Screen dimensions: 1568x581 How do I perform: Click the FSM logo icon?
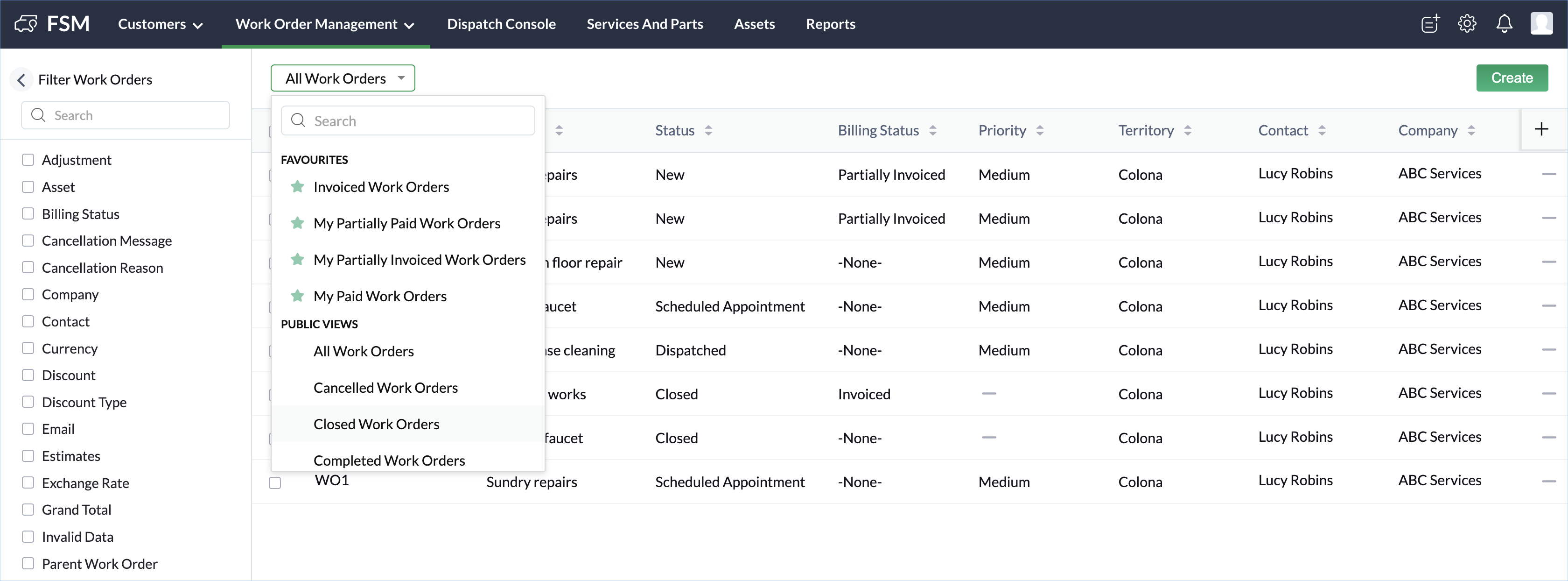click(26, 24)
